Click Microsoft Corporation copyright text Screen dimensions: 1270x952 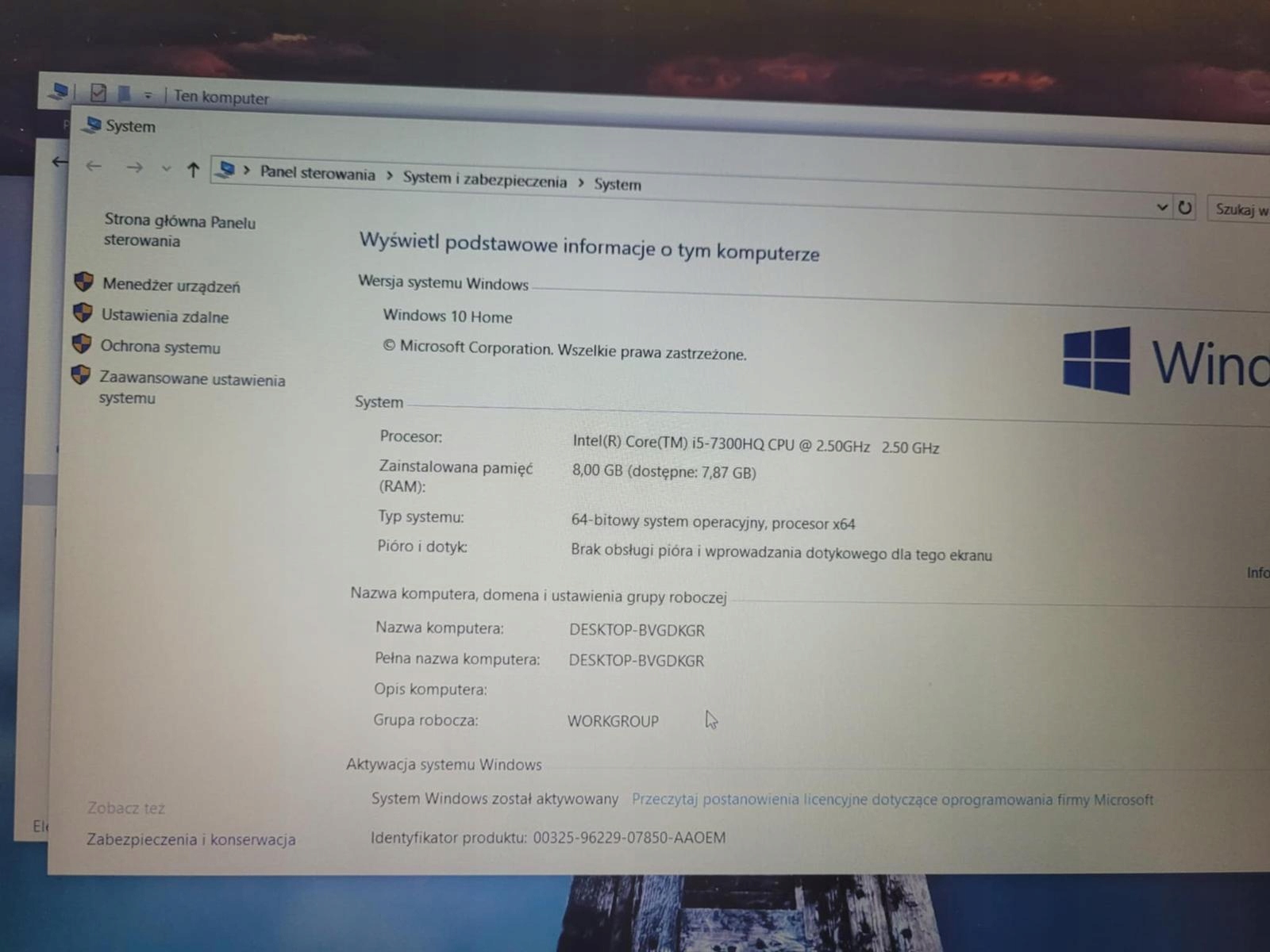click(564, 350)
